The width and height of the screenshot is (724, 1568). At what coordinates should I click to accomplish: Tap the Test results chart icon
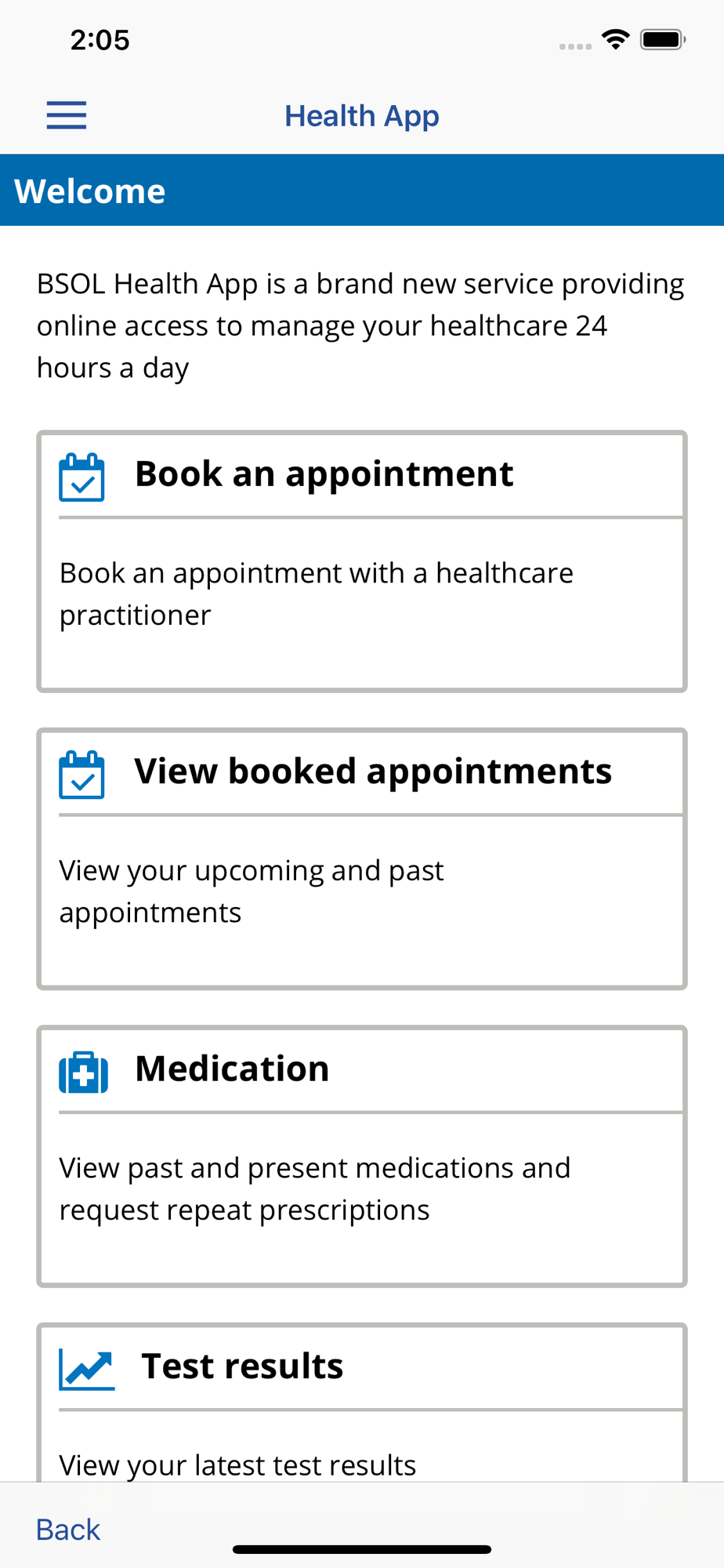point(87,1370)
